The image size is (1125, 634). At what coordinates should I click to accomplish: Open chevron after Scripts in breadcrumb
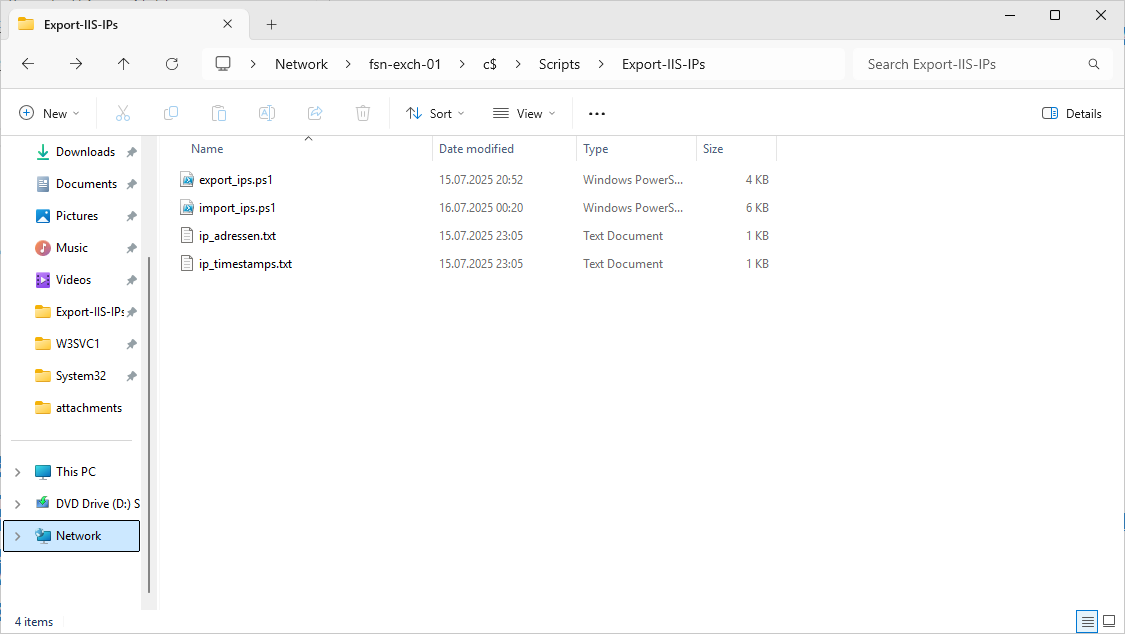(601, 64)
